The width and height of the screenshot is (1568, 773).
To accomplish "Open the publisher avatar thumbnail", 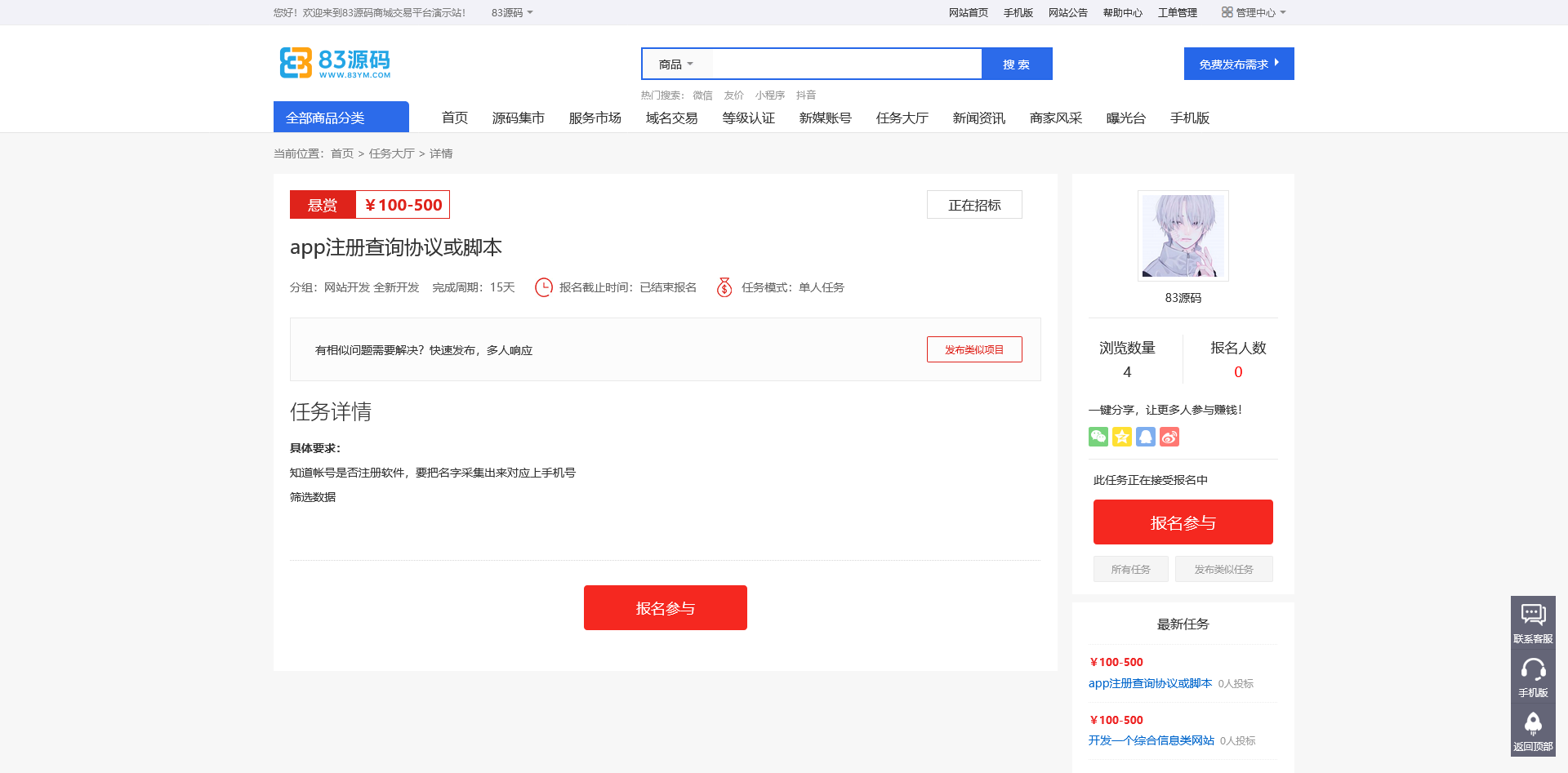I will tap(1183, 236).
